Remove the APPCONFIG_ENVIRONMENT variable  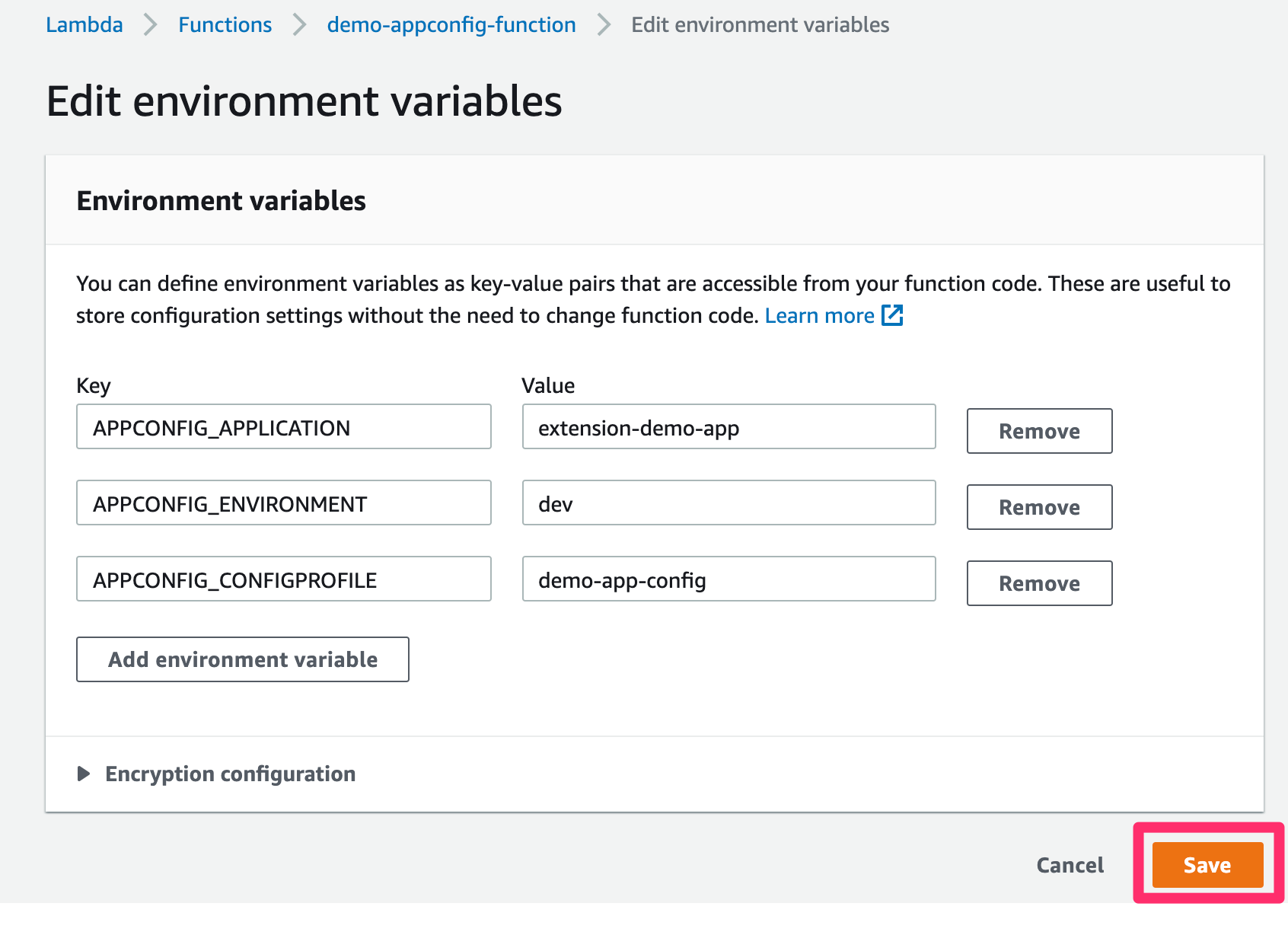coord(1039,507)
